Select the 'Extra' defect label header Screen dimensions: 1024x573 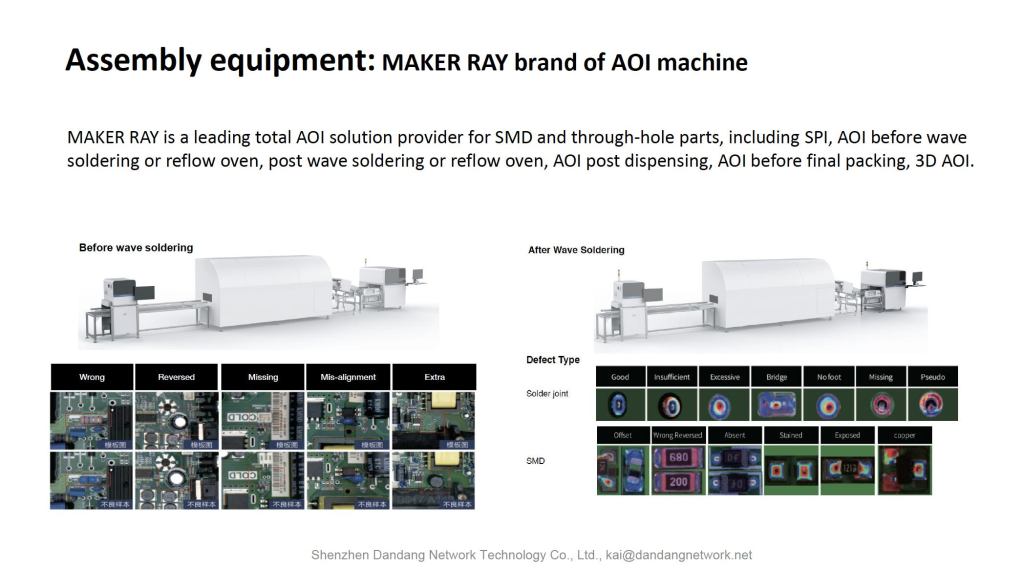coord(434,377)
